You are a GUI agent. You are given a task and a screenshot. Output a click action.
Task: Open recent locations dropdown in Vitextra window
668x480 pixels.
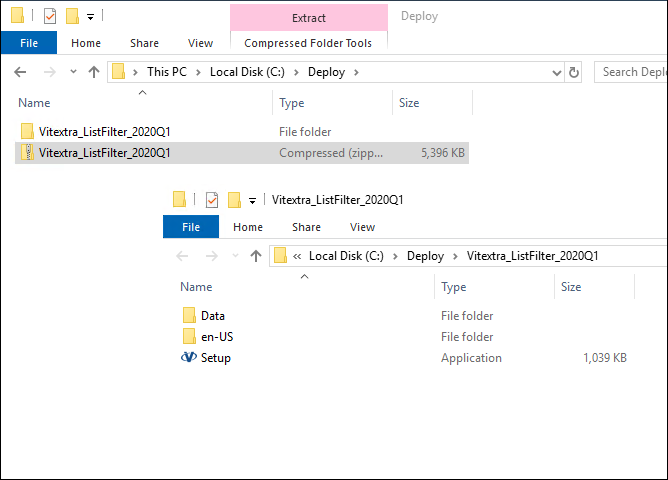pyautogui.click(x=235, y=256)
